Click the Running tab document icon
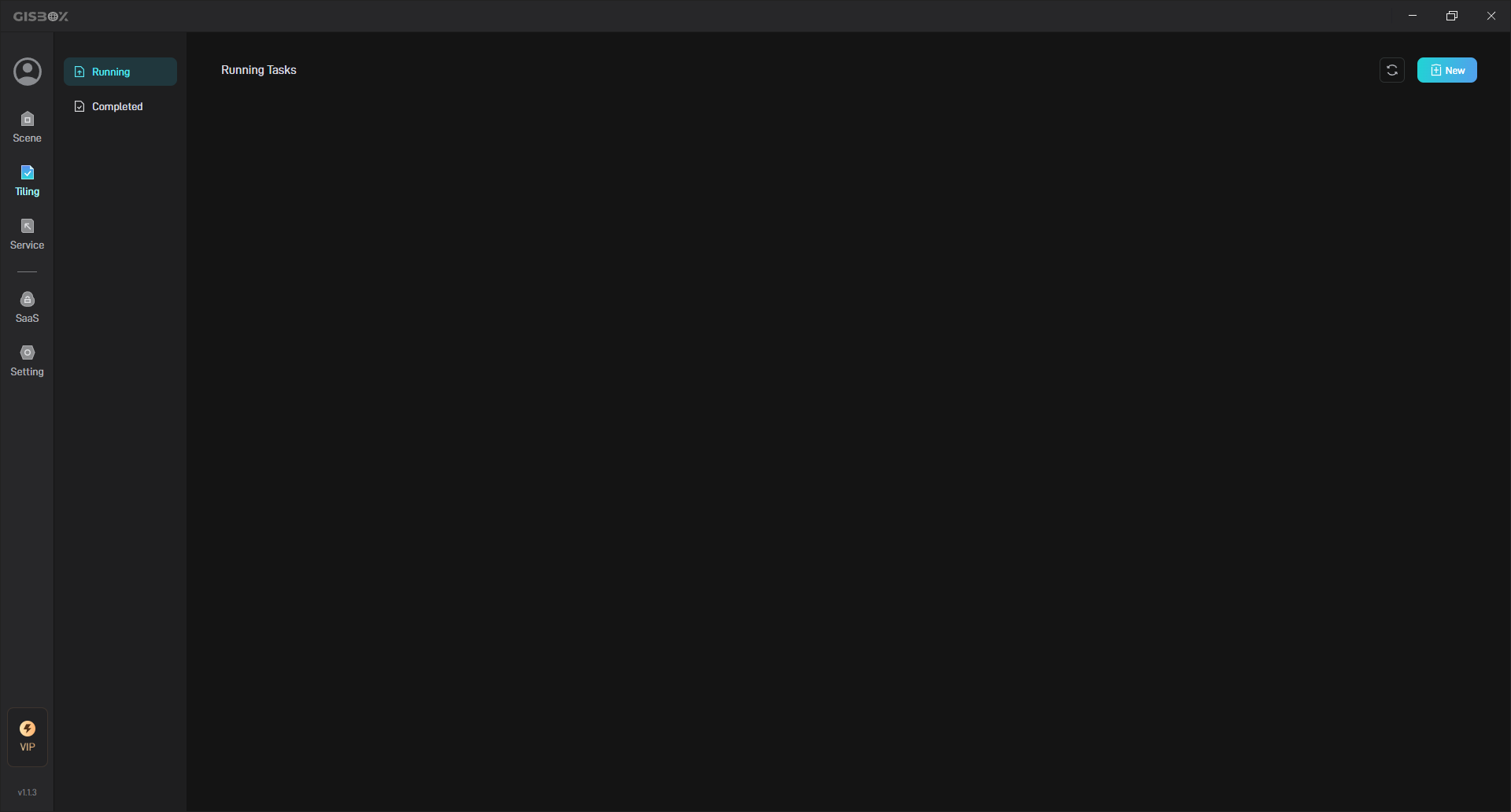 [79, 72]
